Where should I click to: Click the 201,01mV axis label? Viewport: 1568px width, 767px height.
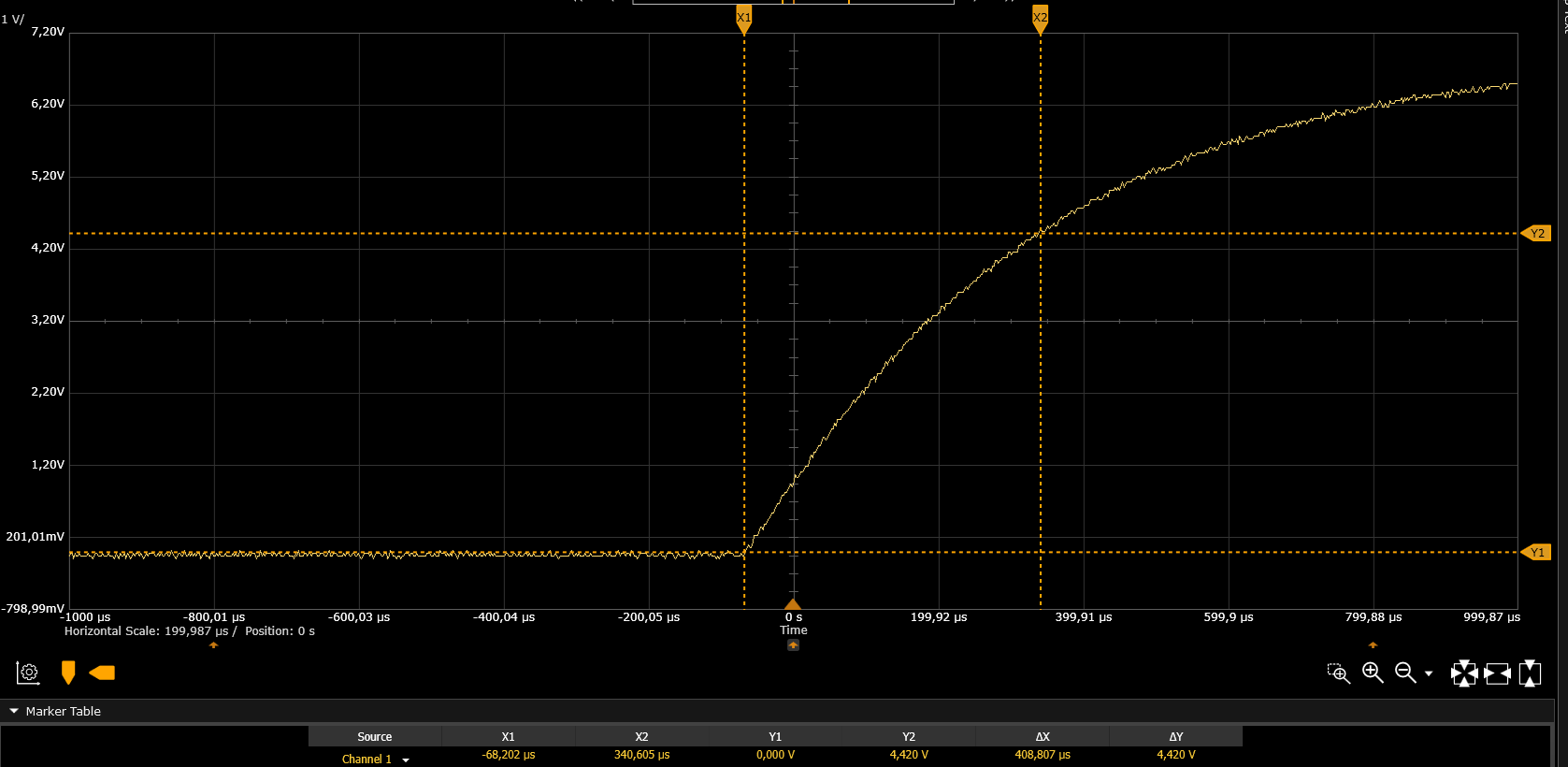coord(36,537)
